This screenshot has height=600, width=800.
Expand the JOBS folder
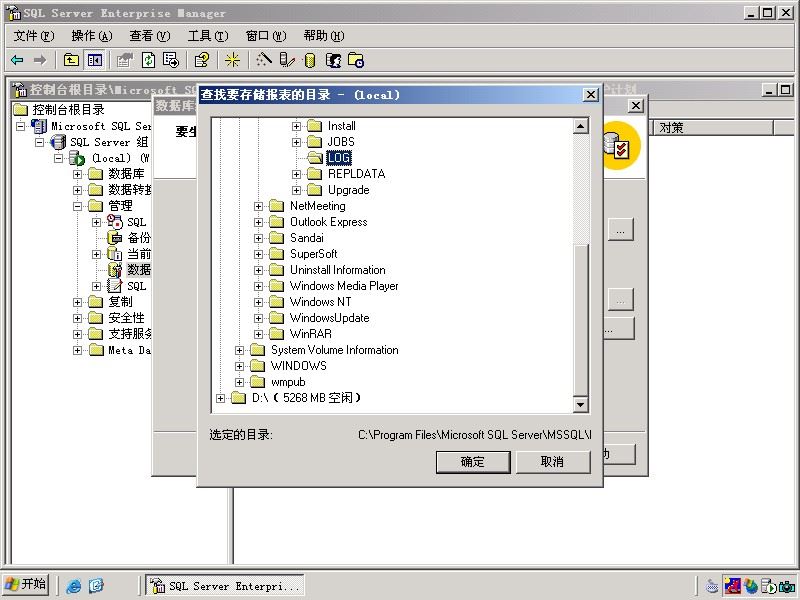tap(296, 142)
